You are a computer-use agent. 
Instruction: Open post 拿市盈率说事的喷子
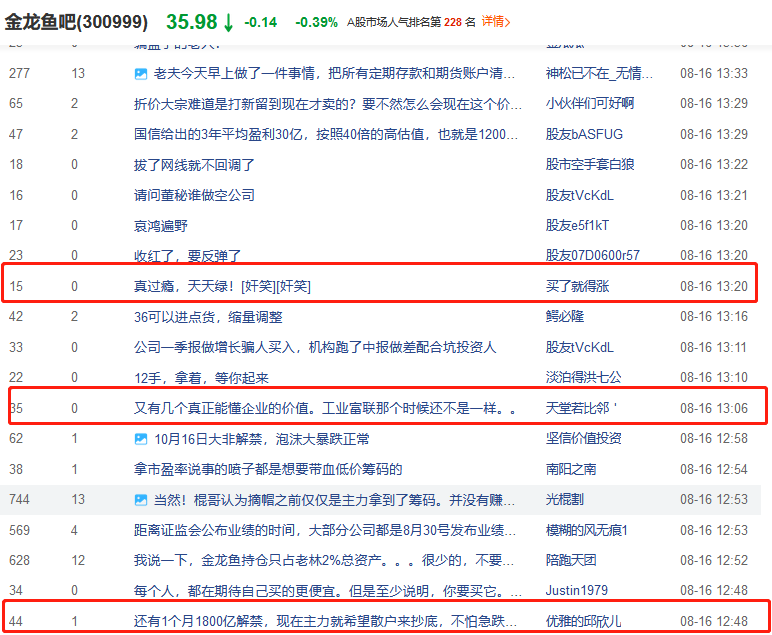click(x=268, y=469)
